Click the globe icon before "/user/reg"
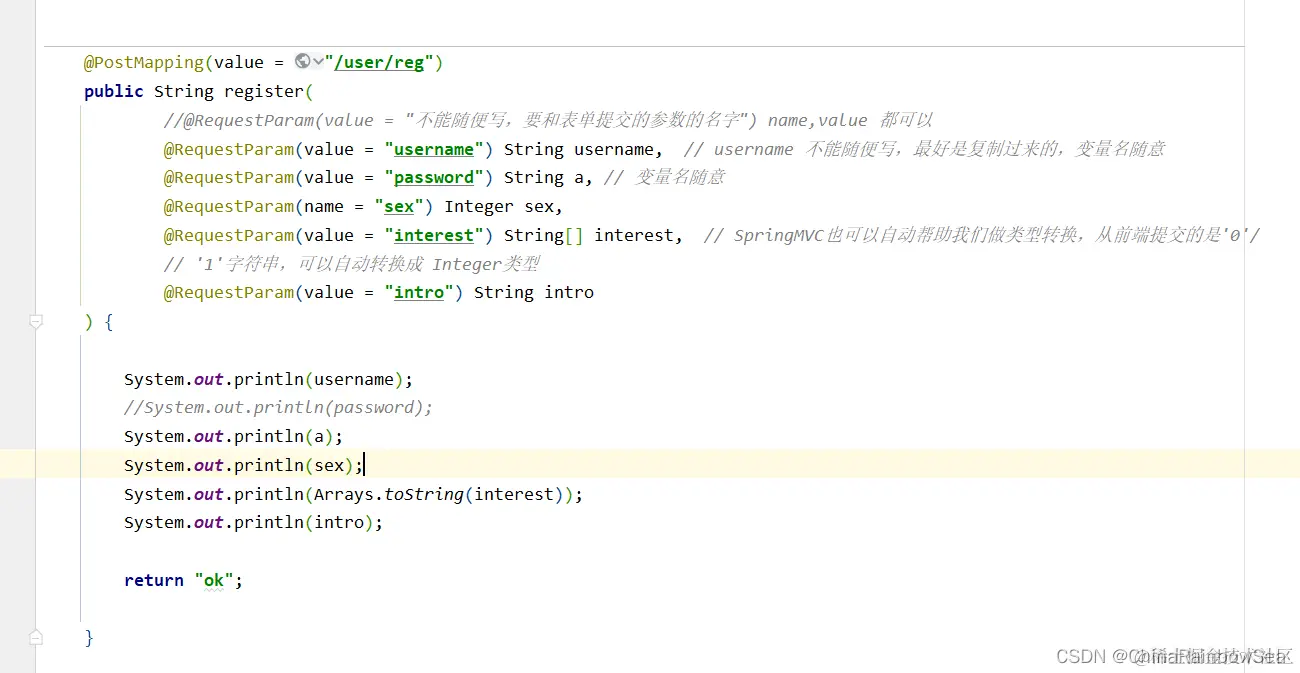 (303, 61)
